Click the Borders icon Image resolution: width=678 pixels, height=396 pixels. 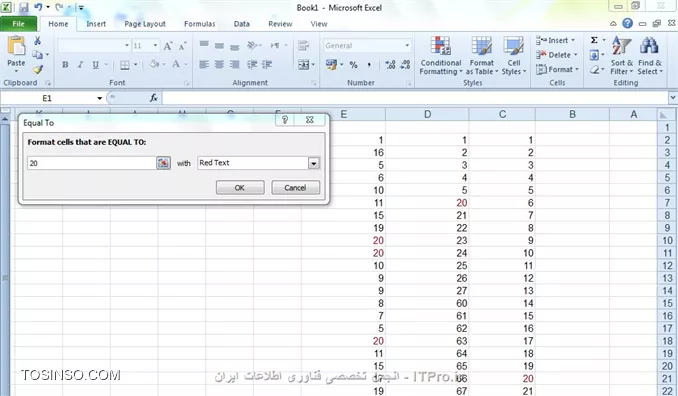click(x=125, y=65)
